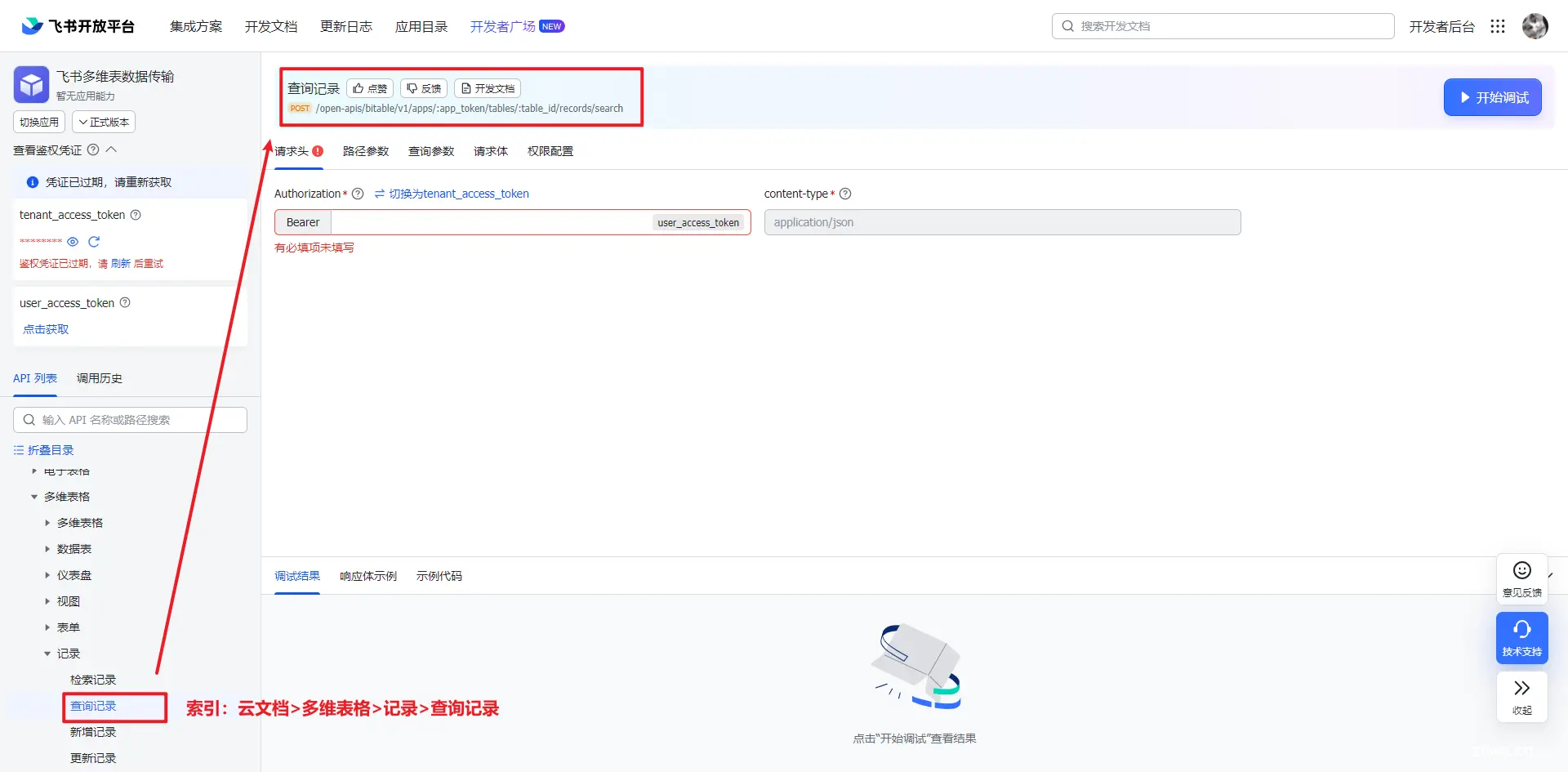Refresh the tenant_access_token
The image size is (1568, 772).
click(94, 242)
